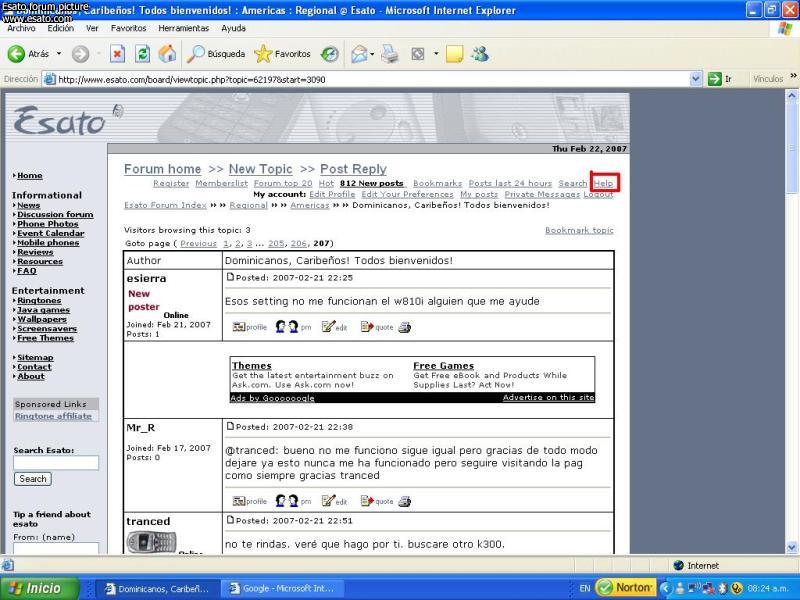Click the Bookmark topic link

[579, 230]
